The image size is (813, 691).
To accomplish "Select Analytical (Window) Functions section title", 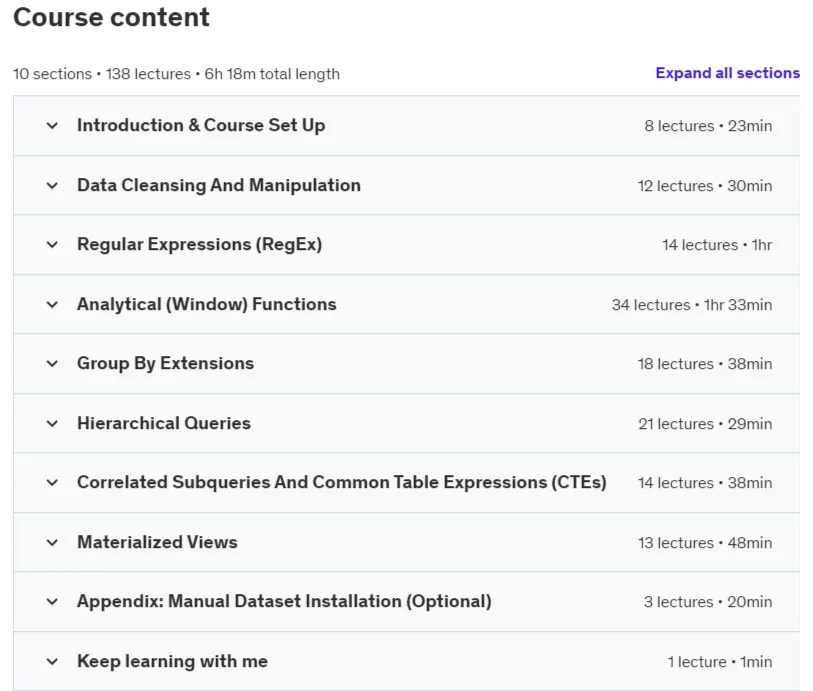I will 207,304.
